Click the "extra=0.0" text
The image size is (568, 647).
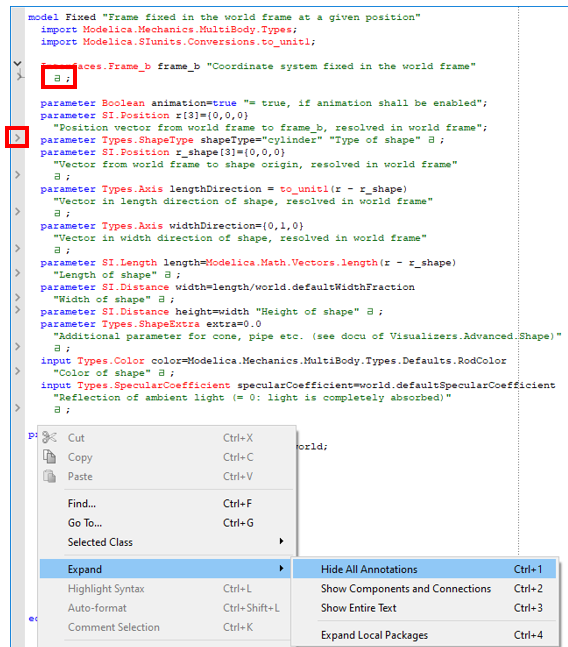[233, 324]
